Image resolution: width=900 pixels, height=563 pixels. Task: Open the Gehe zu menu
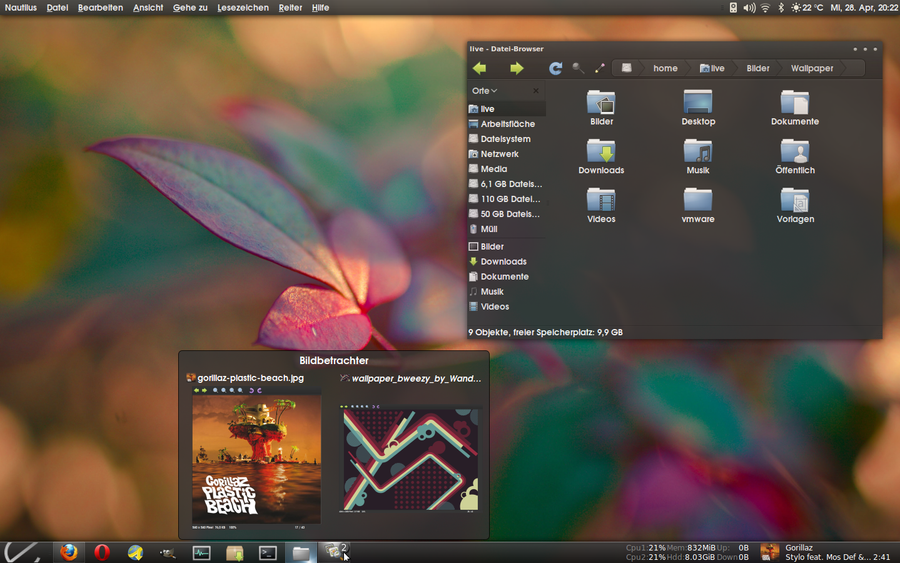pos(190,7)
